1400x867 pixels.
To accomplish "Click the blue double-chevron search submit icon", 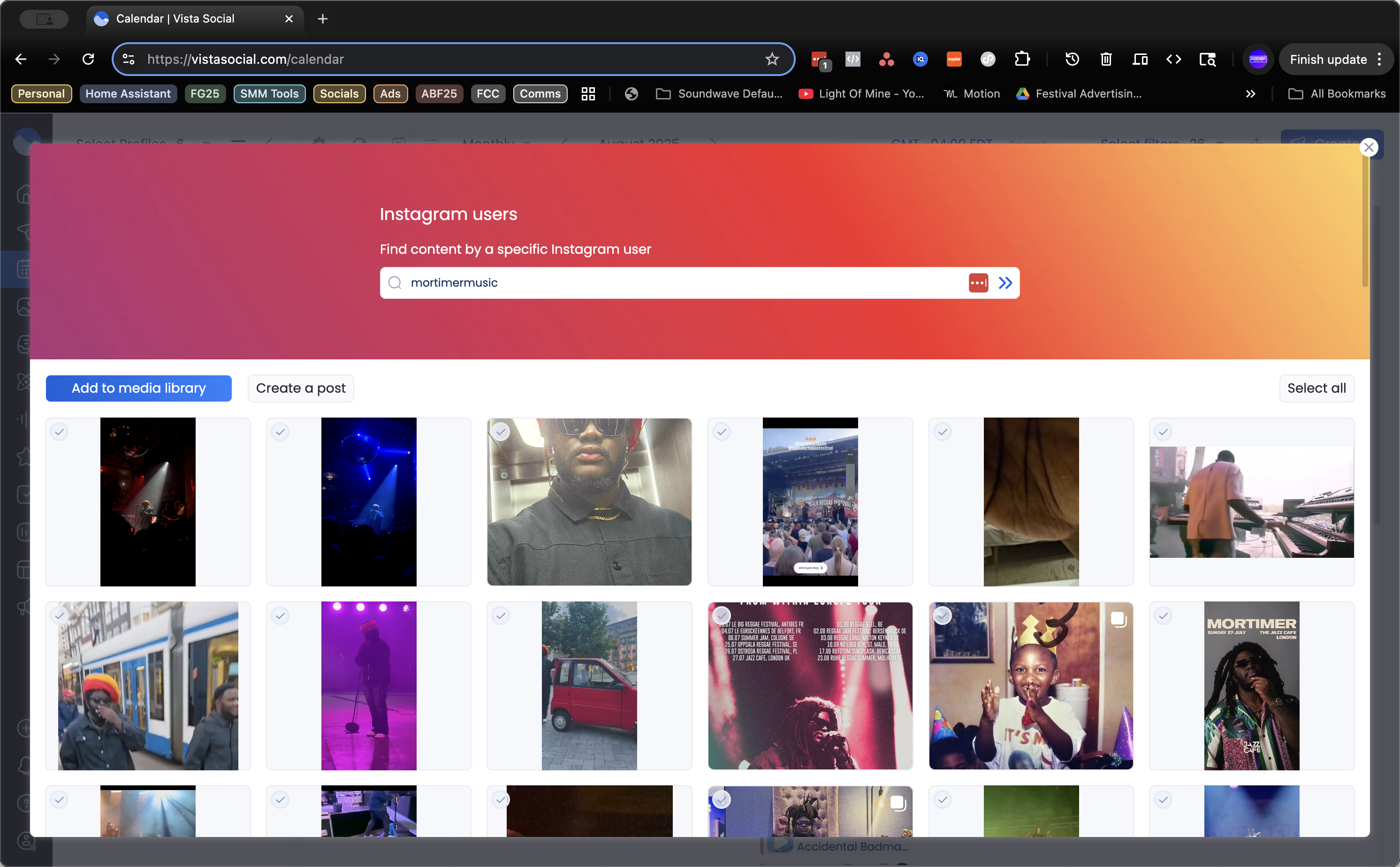I will tap(1005, 283).
